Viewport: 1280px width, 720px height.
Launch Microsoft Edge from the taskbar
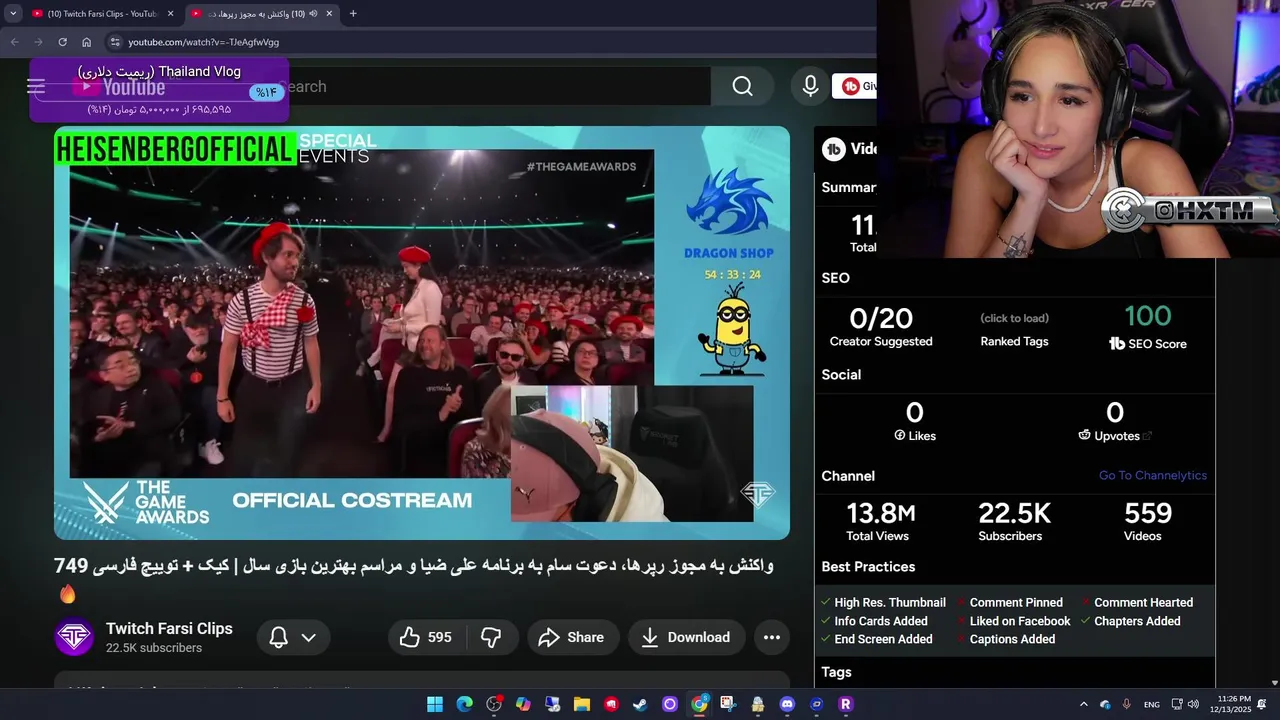[464, 704]
